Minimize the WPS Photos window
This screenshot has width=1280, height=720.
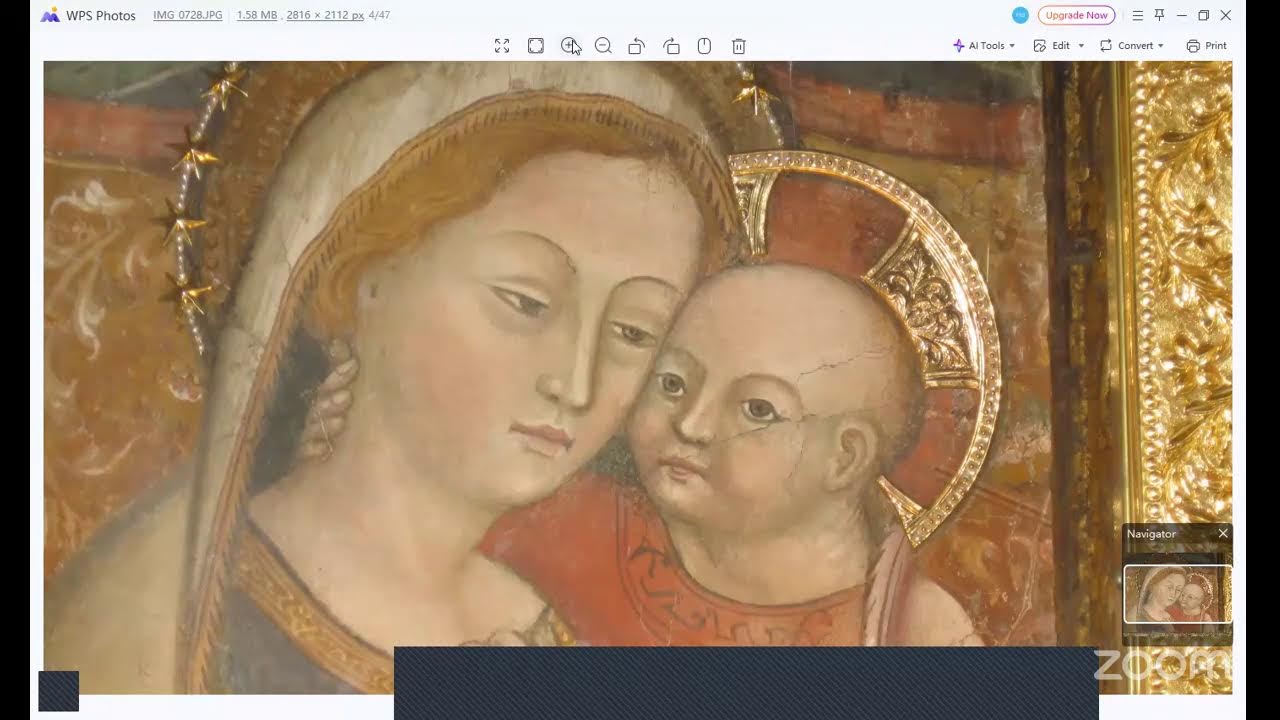[1181, 15]
